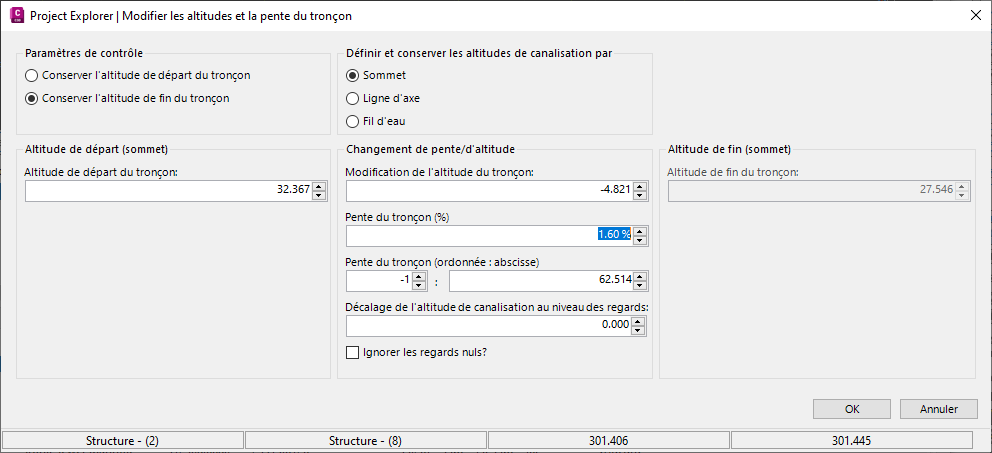Increase the slope ordonnée value spinner
Viewport: 992px width, 453px height.
[x=420, y=277]
